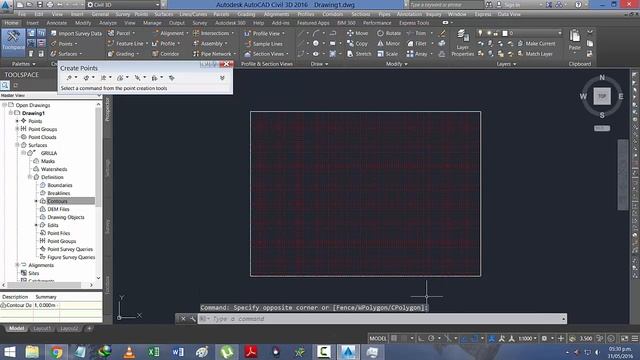The image size is (640, 360).
Task: Open the Windows Start menu
Action: pos(9,352)
